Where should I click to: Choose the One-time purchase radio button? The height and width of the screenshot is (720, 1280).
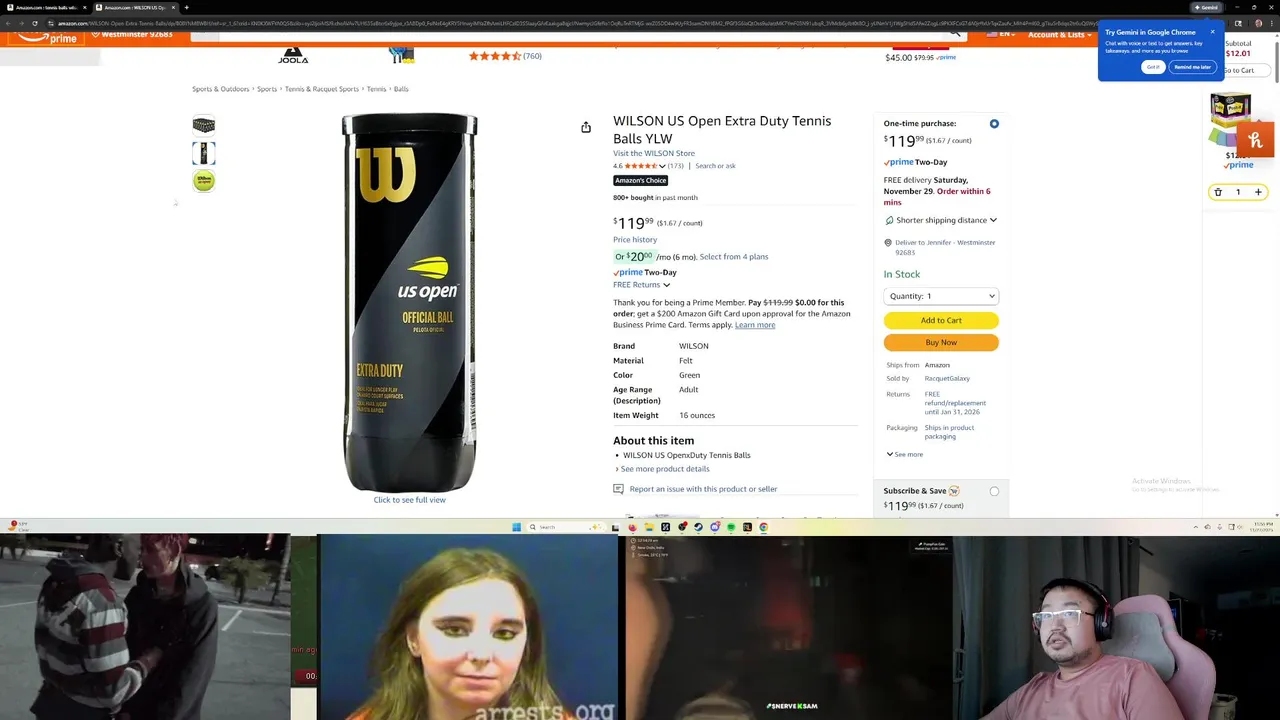pos(994,124)
